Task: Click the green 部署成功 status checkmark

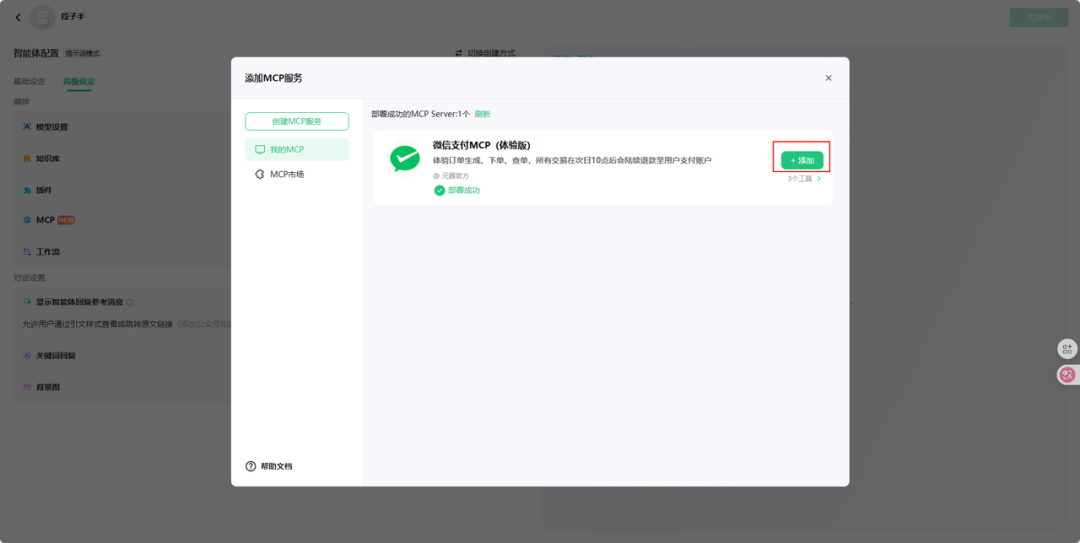Action: pyautogui.click(x=439, y=190)
